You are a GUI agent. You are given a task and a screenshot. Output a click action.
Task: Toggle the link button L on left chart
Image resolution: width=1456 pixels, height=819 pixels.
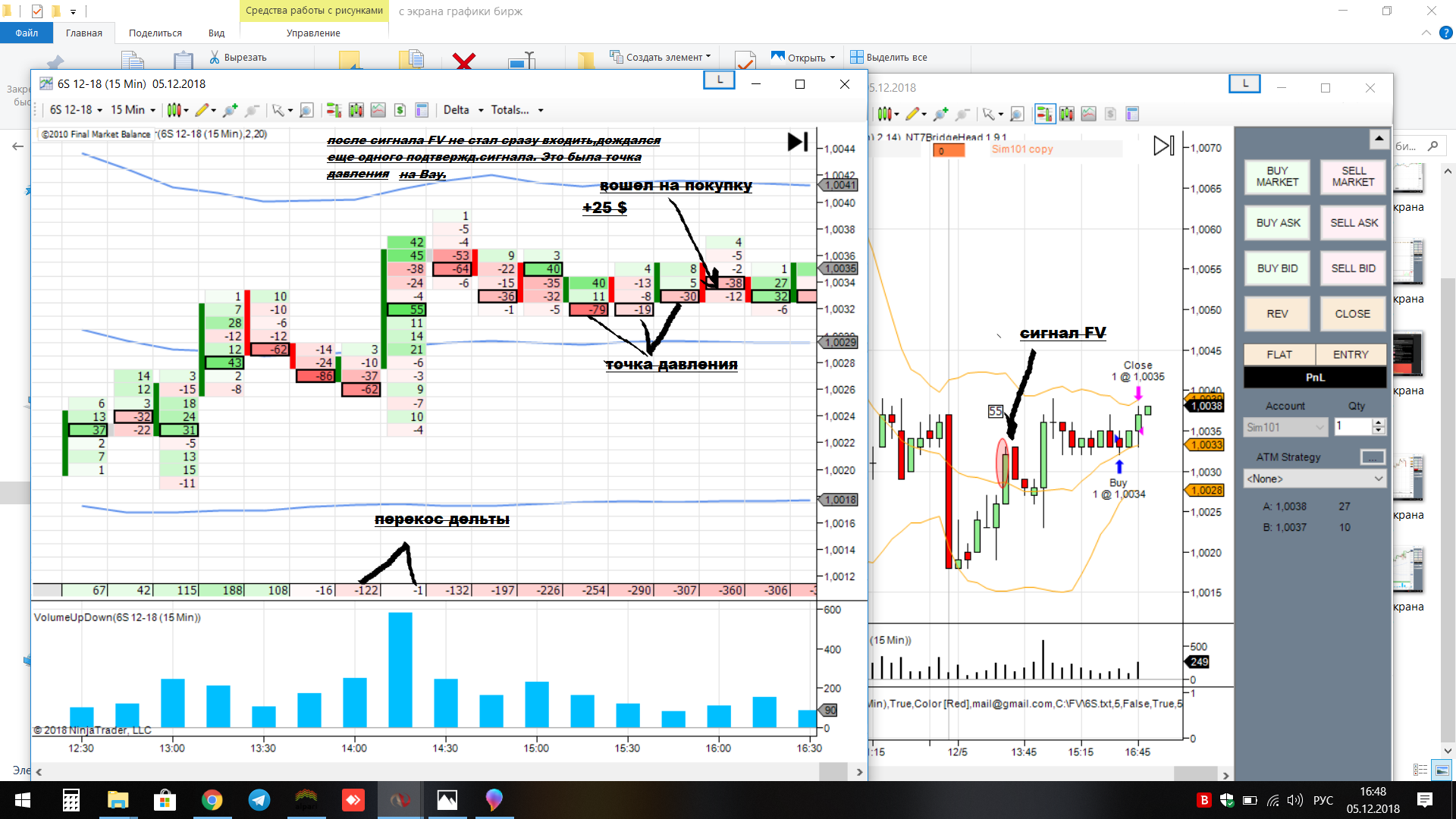(719, 80)
